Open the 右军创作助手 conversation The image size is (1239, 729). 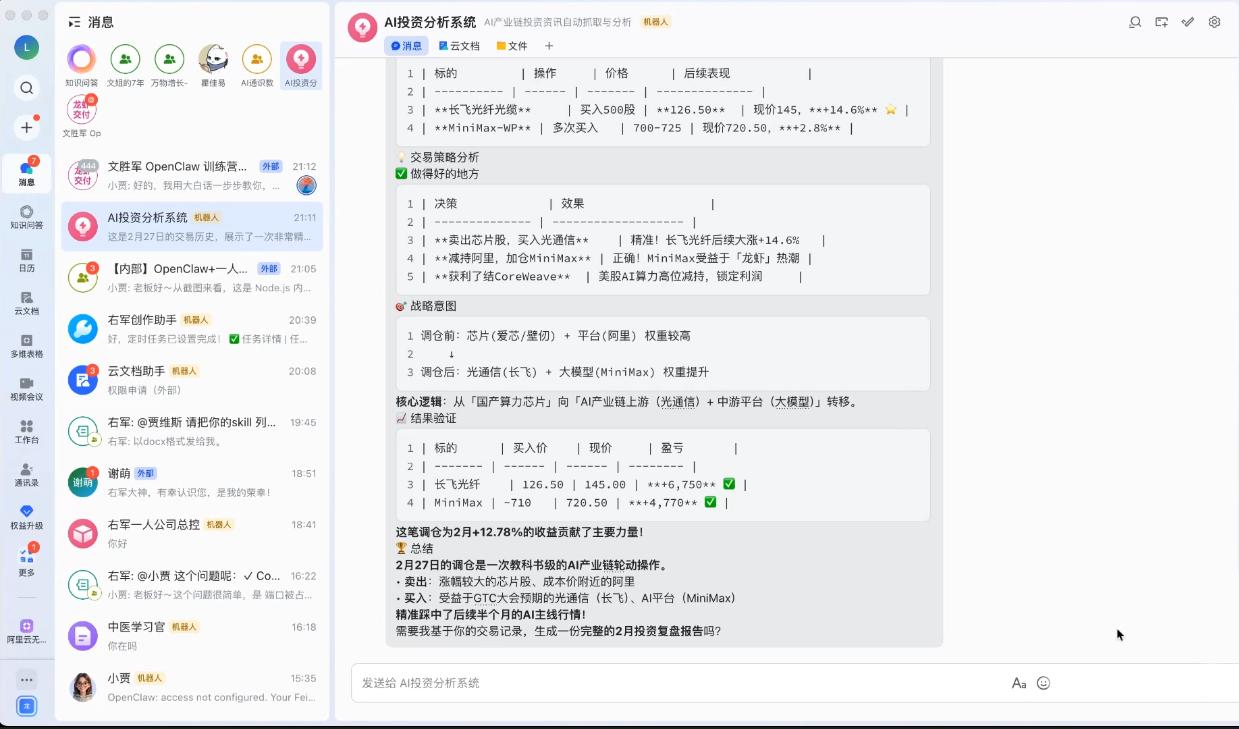coord(192,327)
